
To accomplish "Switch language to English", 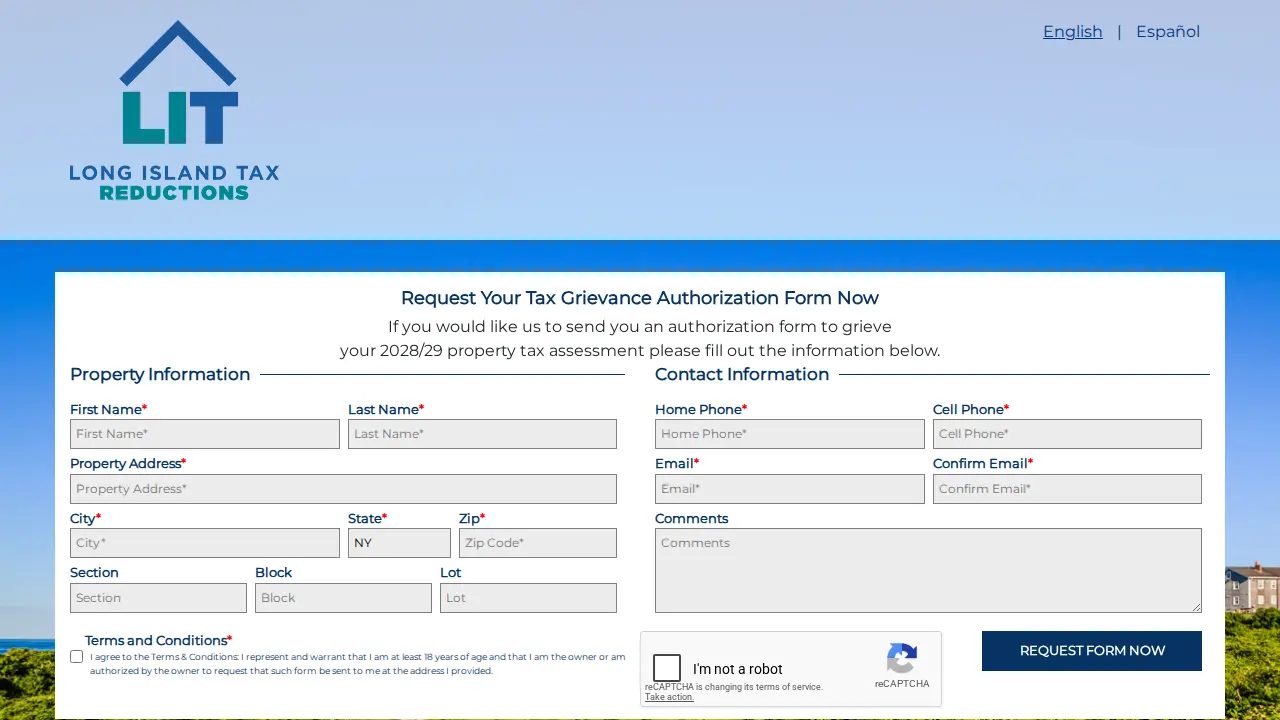I will click(1073, 31).
